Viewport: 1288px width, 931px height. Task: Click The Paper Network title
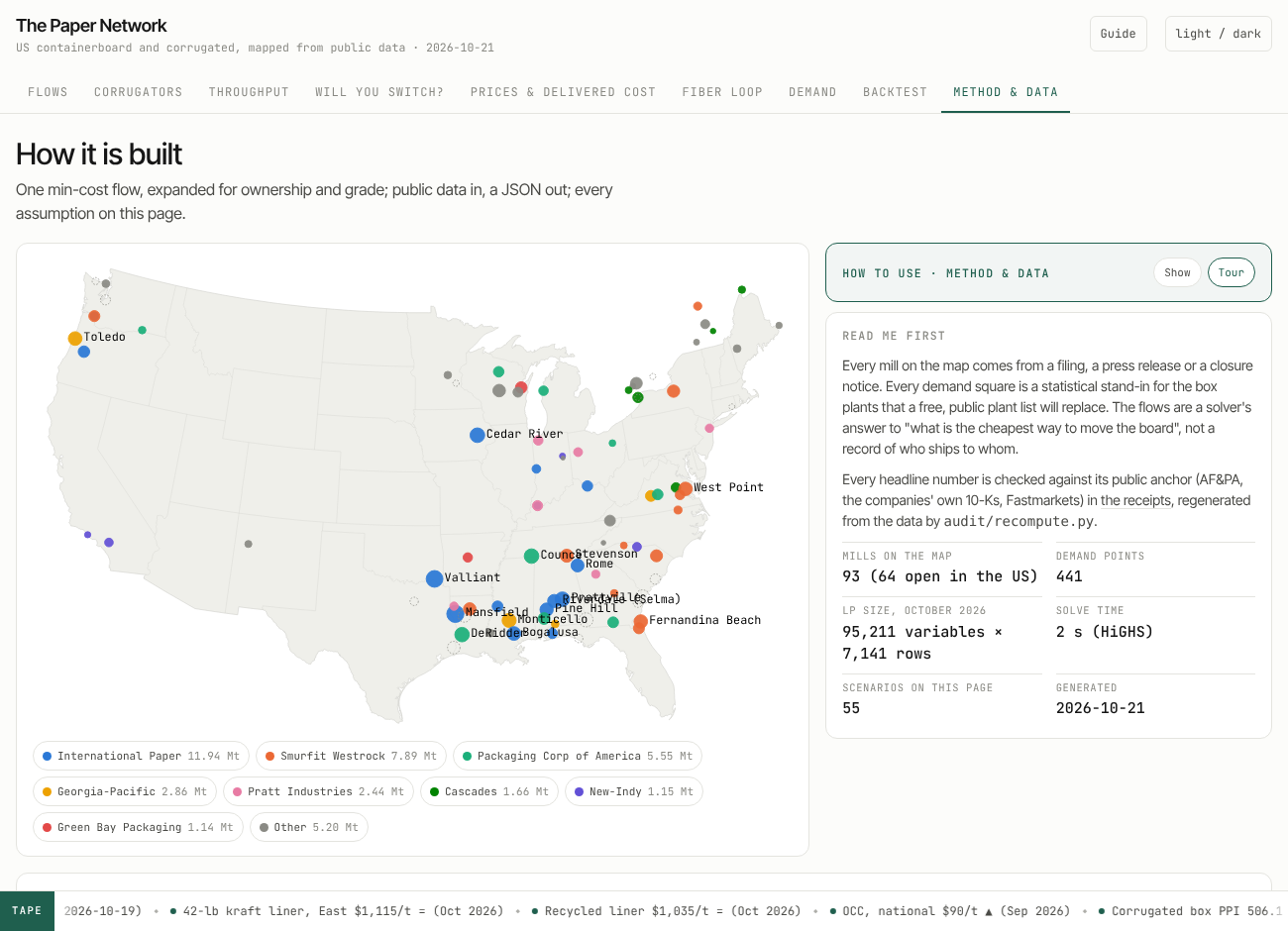tap(91, 26)
